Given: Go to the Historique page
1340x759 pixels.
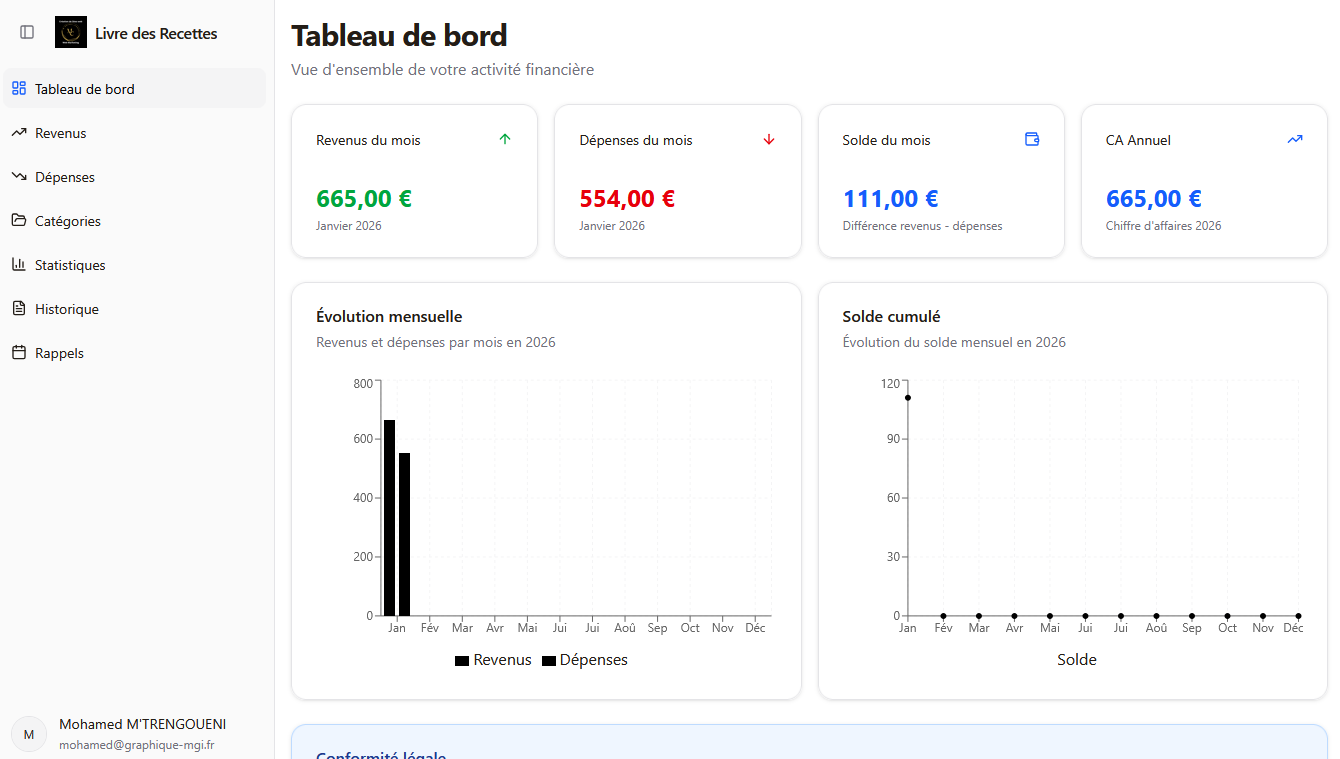Looking at the screenshot, I should point(67,309).
